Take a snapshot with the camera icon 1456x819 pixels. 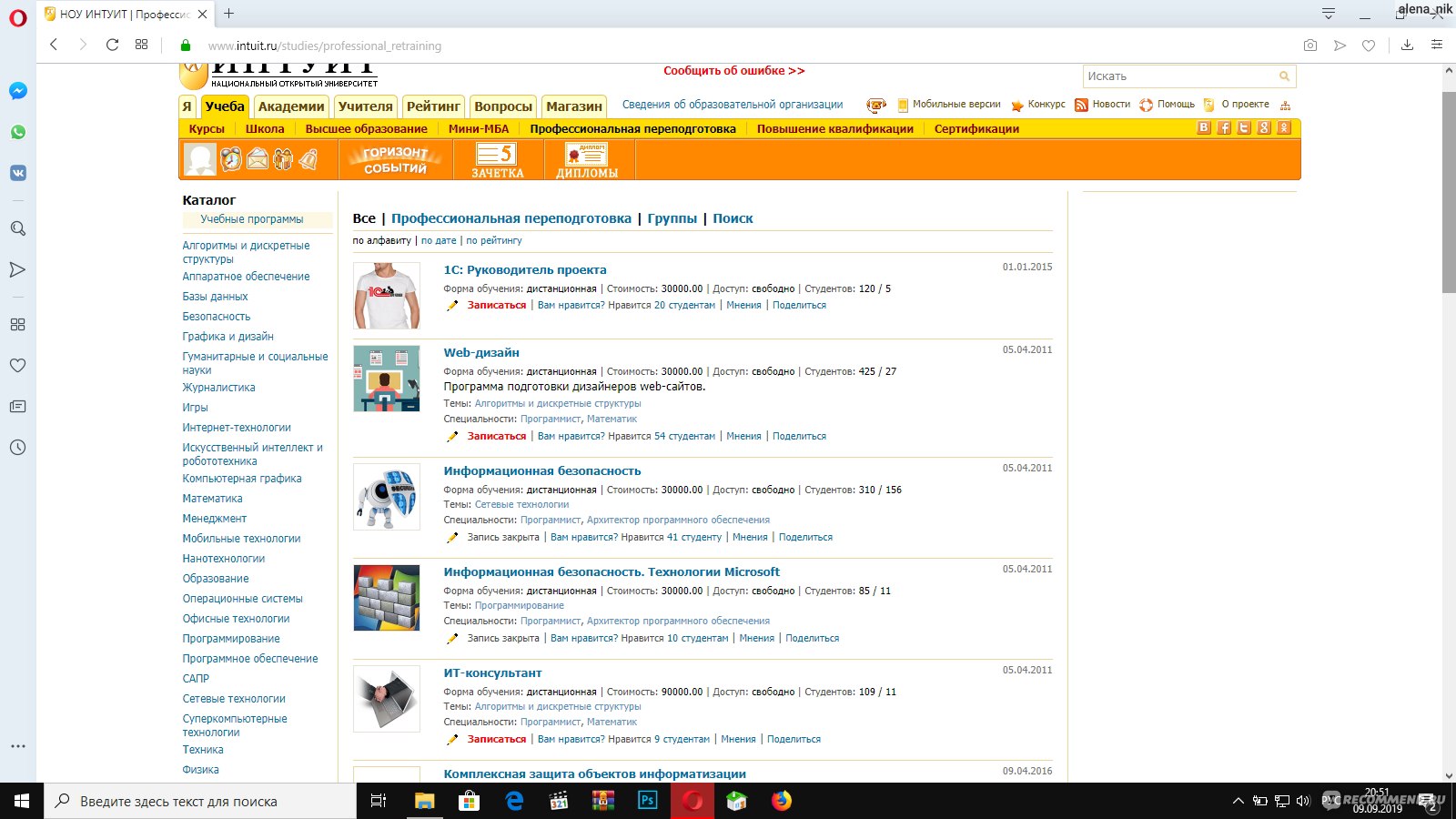pyautogui.click(x=1310, y=45)
